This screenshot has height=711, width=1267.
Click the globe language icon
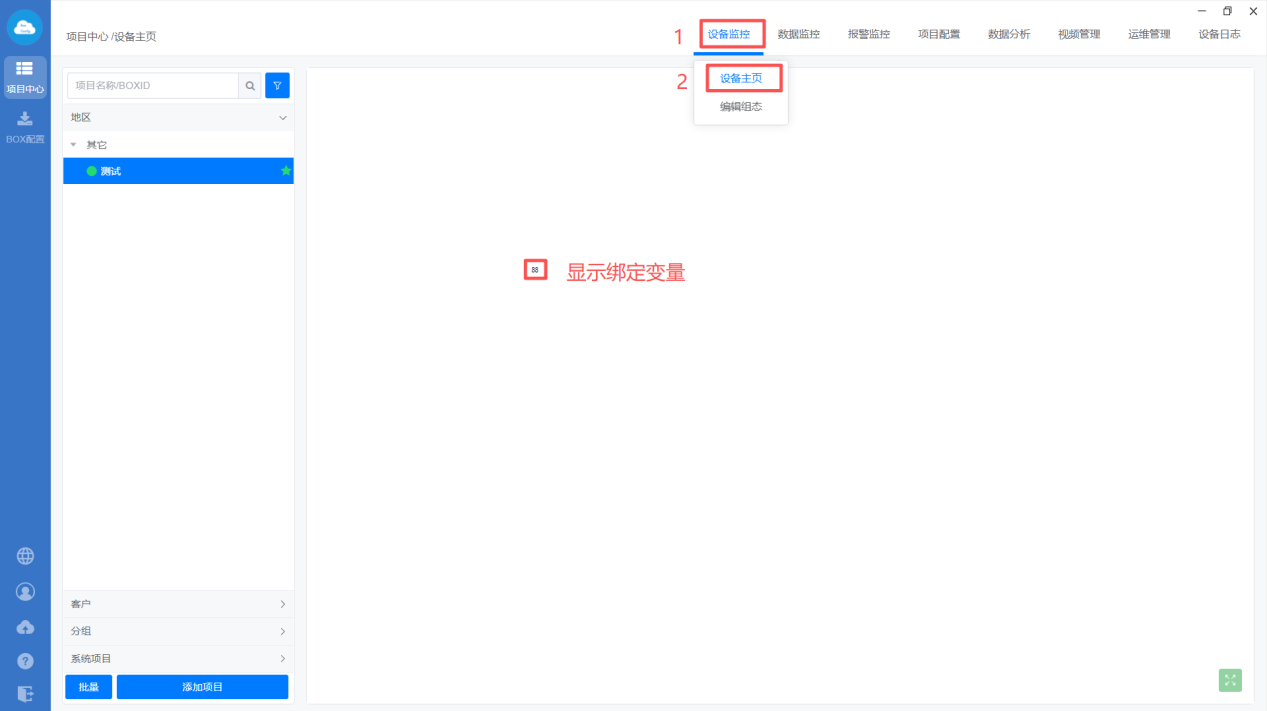pyautogui.click(x=25, y=556)
